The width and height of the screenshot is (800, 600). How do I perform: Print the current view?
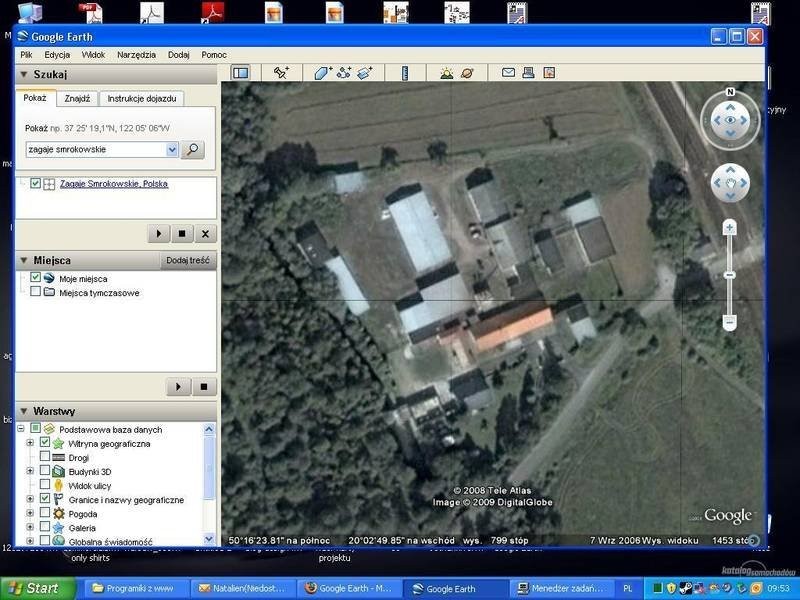coord(529,73)
